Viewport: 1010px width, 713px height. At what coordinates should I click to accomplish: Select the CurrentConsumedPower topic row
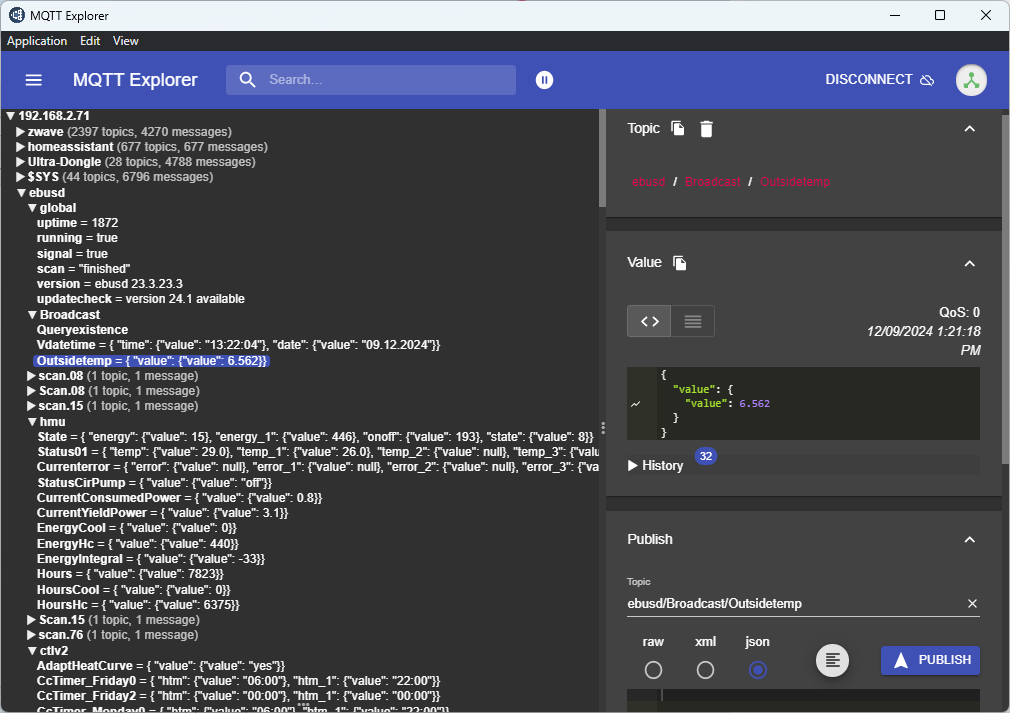point(179,498)
